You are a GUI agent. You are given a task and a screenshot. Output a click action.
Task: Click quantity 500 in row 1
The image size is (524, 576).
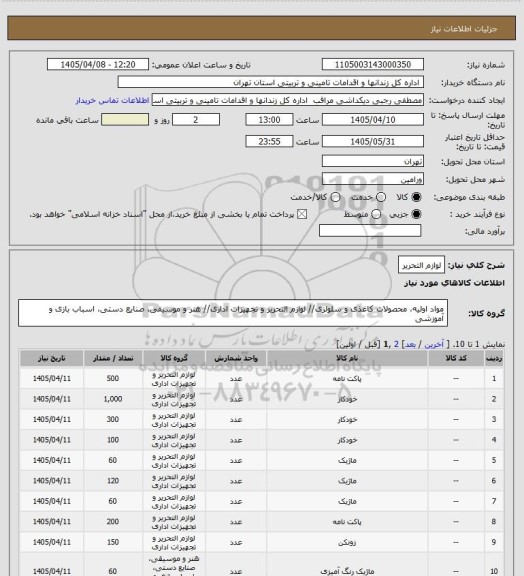pyautogui.click(x=113, y=378)
